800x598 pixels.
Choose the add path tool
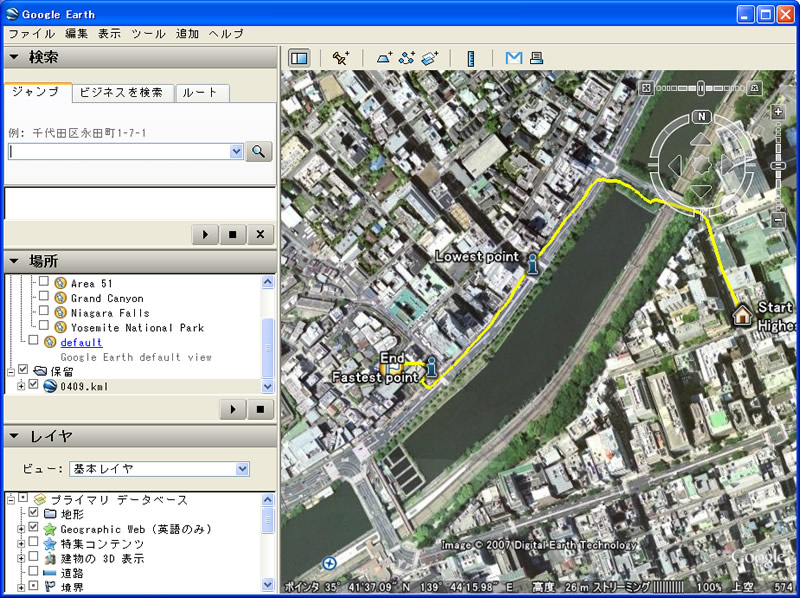point(407,58)
